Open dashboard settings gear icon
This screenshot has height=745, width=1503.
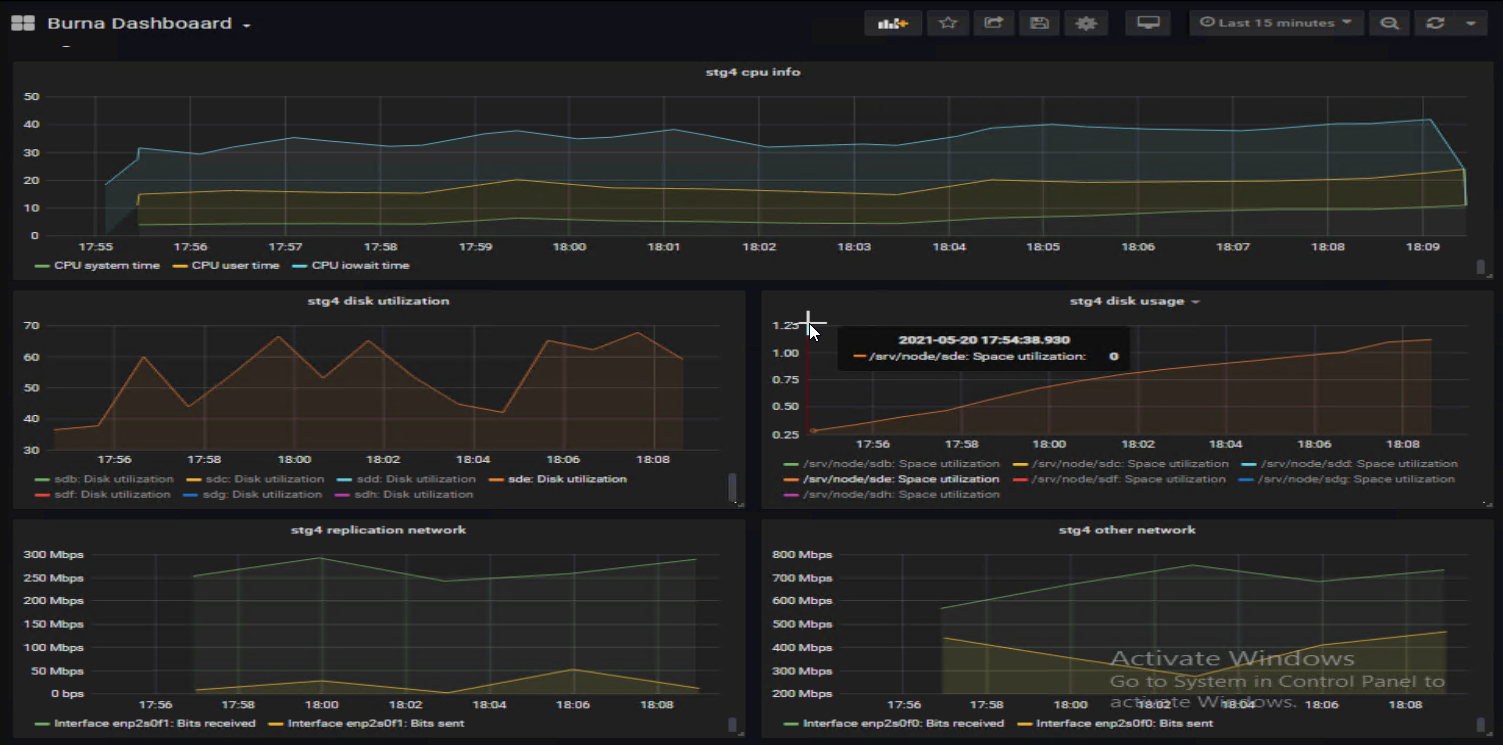click(x=1086, y=23)
